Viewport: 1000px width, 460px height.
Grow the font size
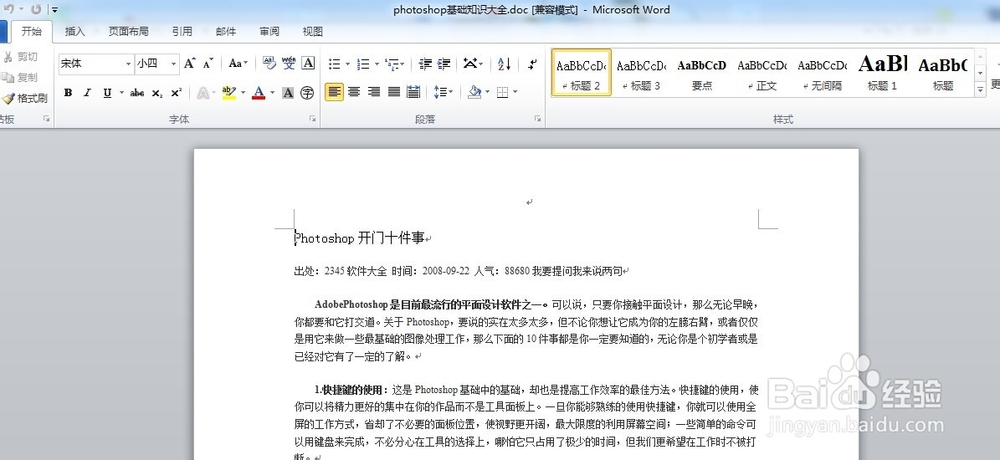tap(189, 63)
